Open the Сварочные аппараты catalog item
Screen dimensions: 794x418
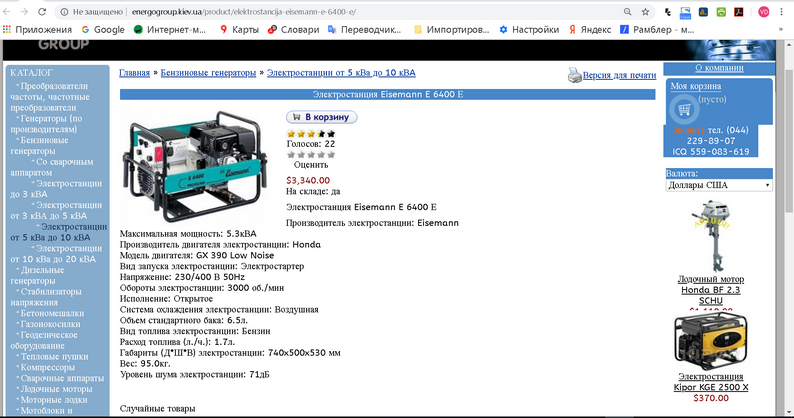pos(62,378)
